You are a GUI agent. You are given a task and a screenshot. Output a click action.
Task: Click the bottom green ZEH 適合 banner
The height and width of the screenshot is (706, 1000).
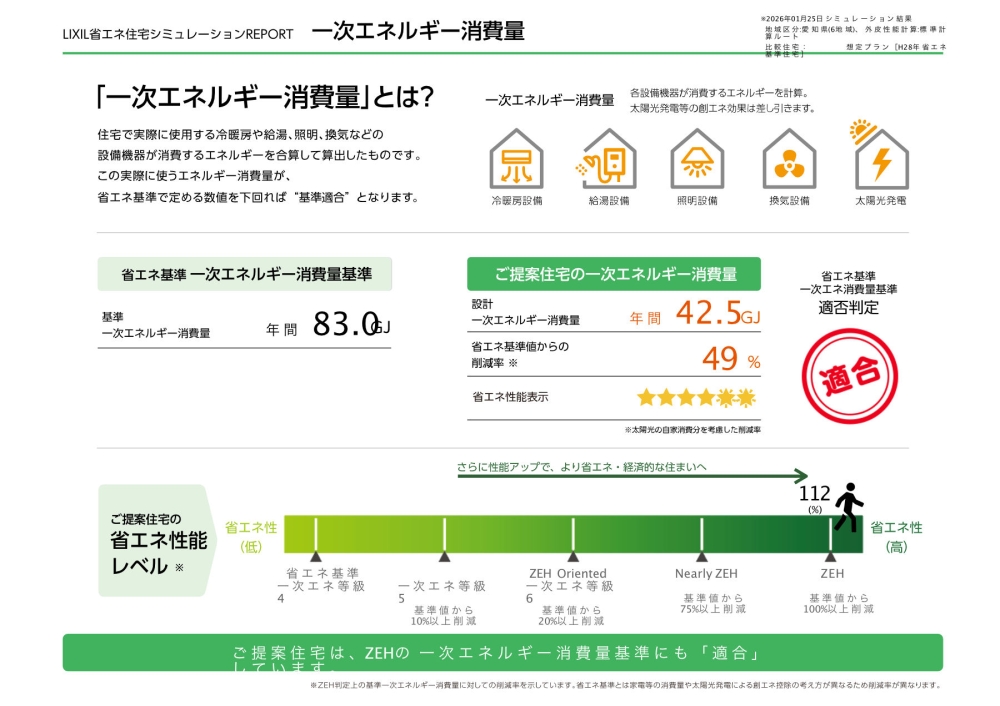[x=502, y=653]
